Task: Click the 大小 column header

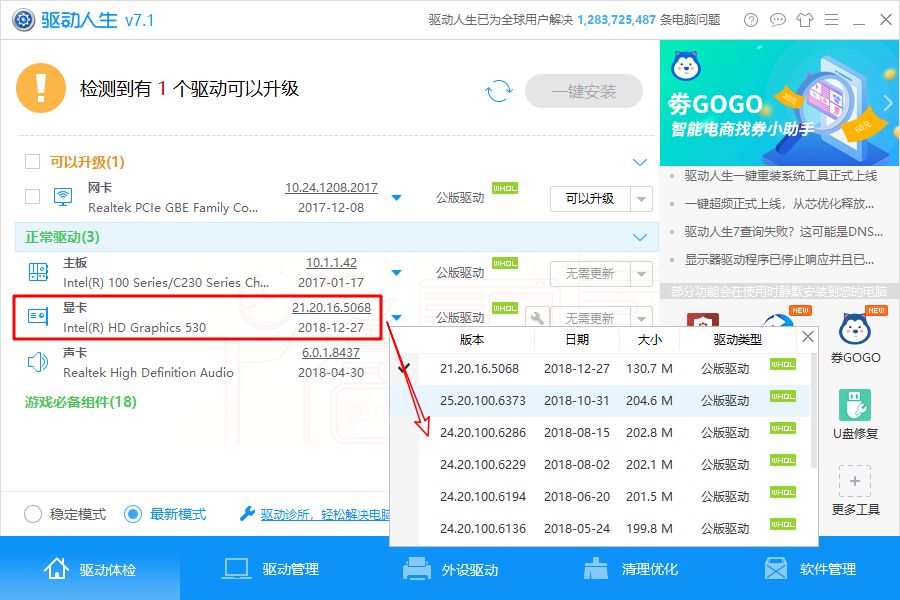Action: point(650,340)
